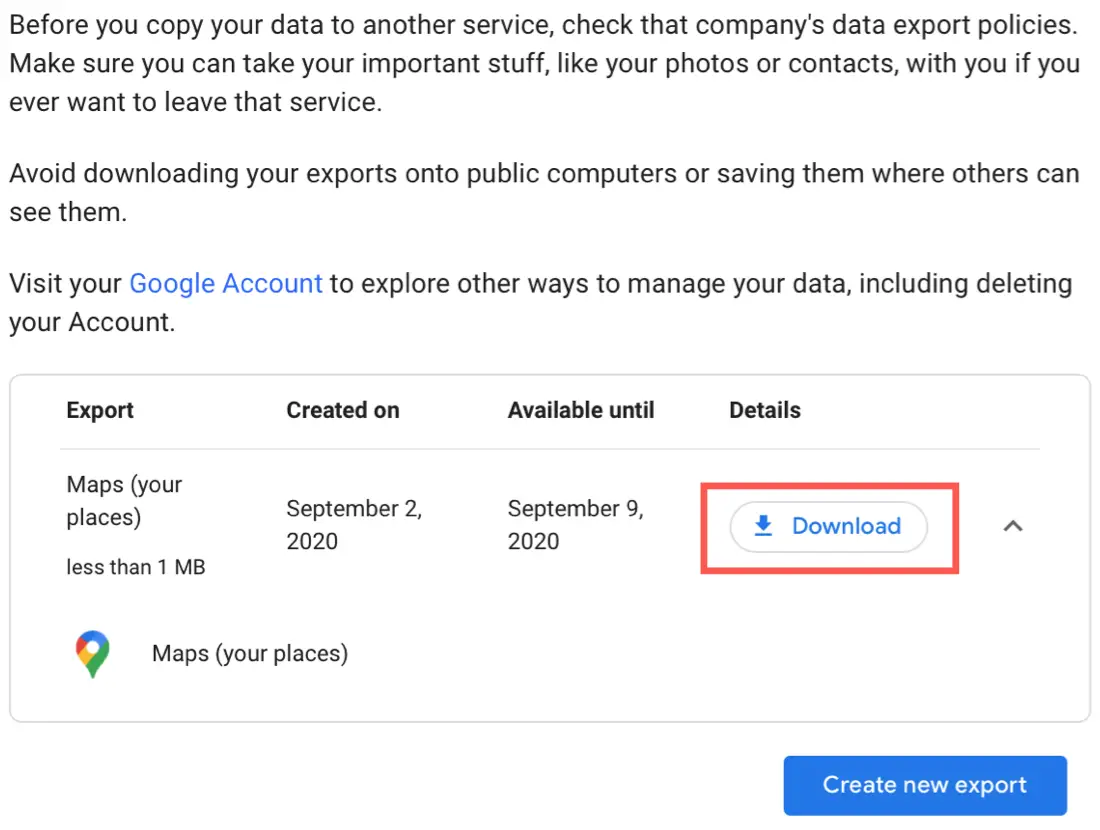The image size is (1100, 830).
Task: Click the download arrow icon inside the Download button
Action: (764, 526)
